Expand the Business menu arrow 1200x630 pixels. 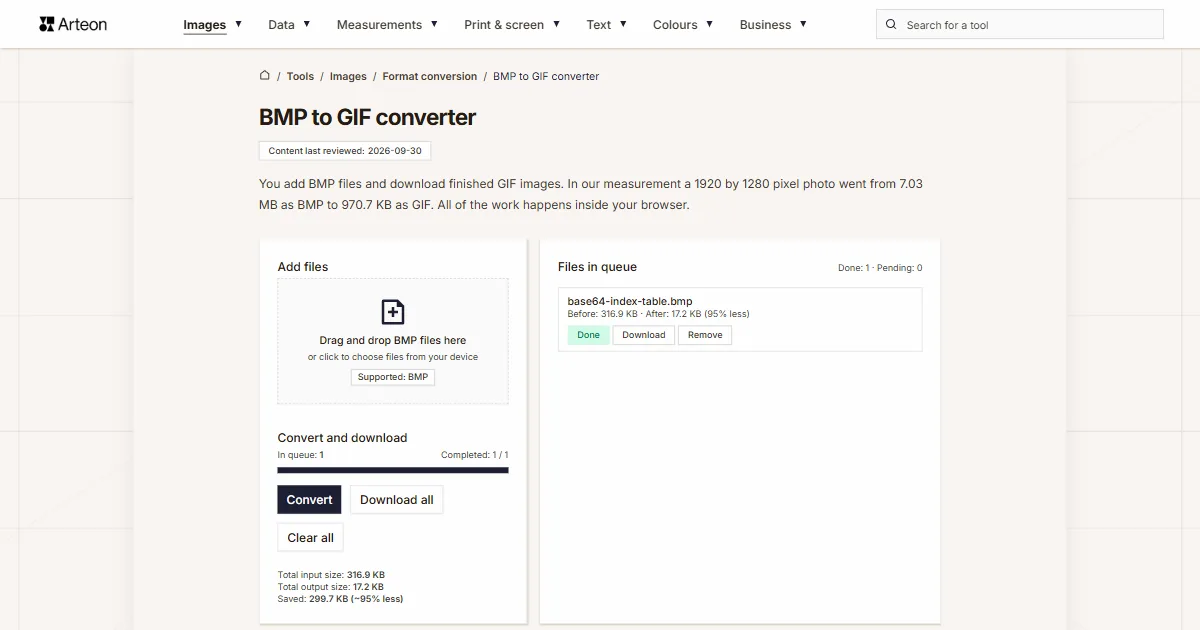coord(803,23)
